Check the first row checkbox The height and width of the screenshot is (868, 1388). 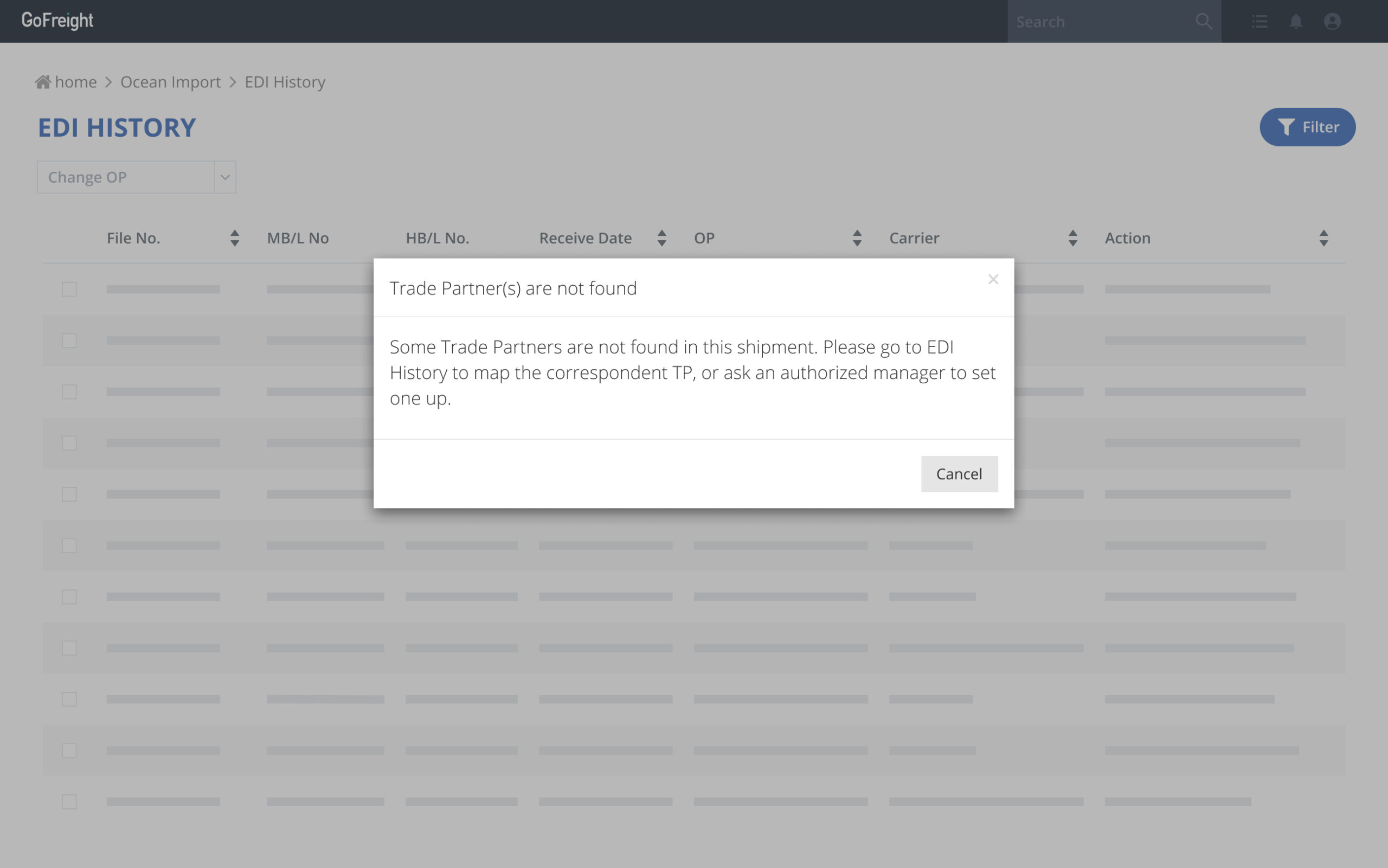click(69, 290)
